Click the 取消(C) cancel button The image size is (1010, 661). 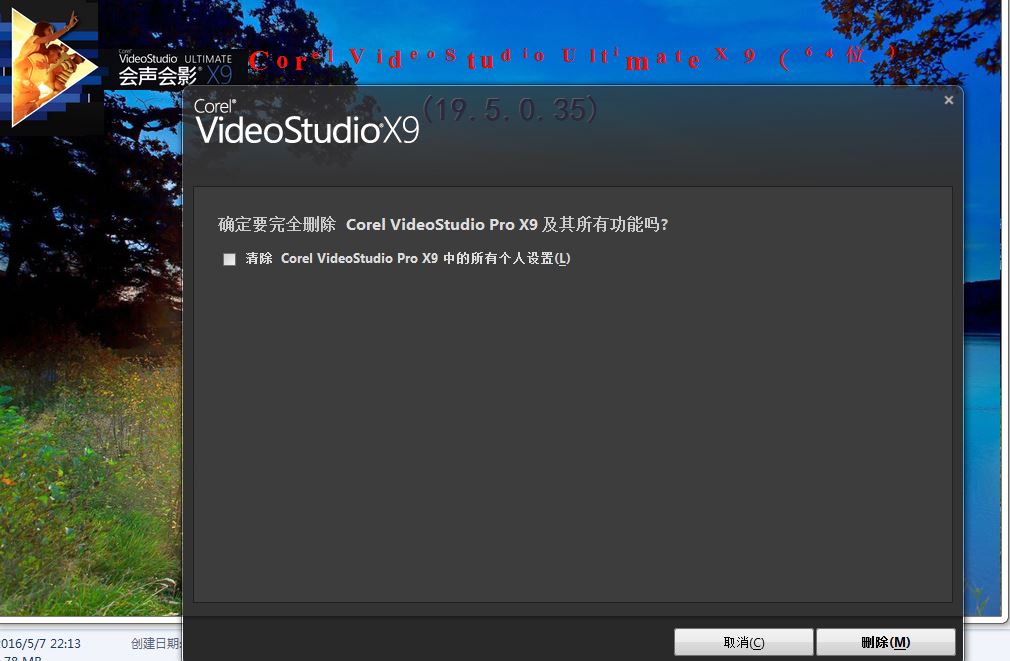coord(743,642)
